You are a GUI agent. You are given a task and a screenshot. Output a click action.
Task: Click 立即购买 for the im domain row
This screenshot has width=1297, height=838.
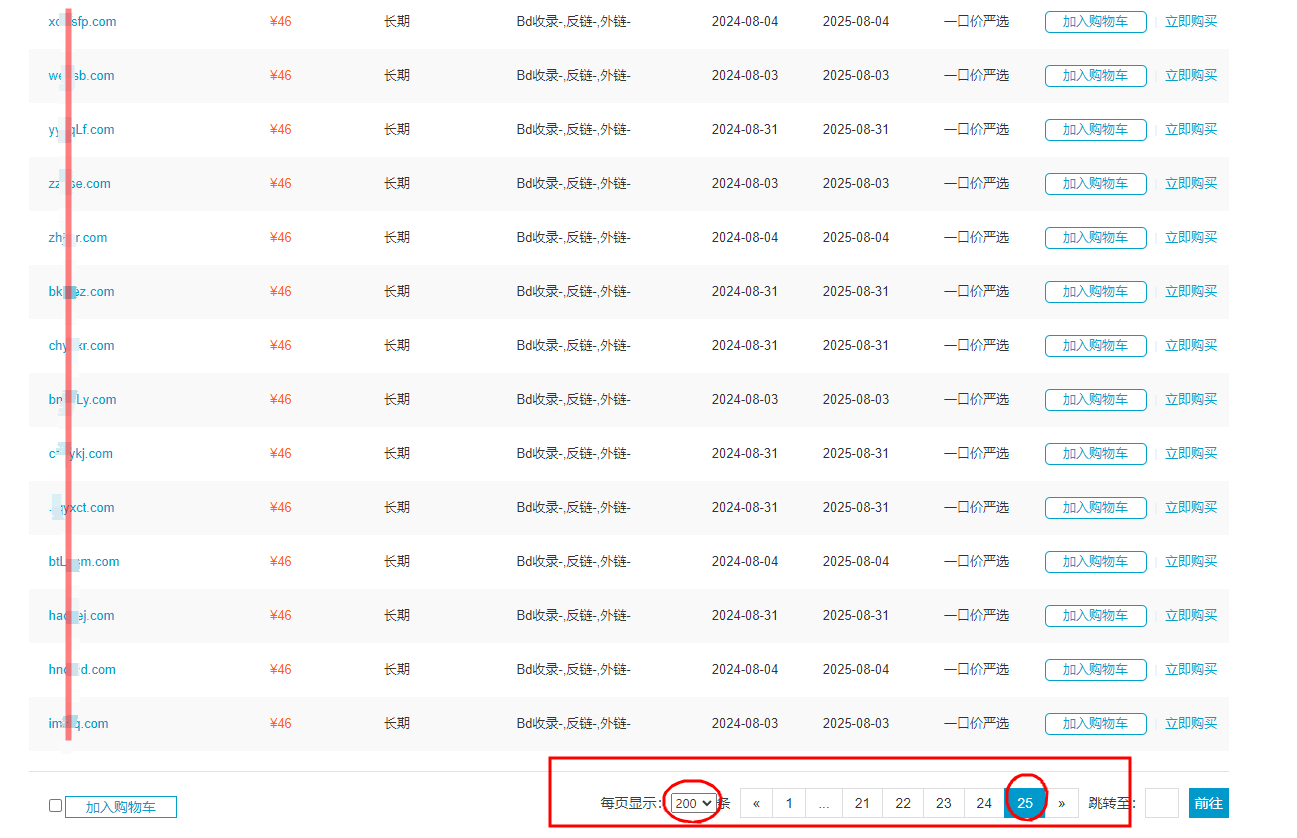pos(1191,723)
